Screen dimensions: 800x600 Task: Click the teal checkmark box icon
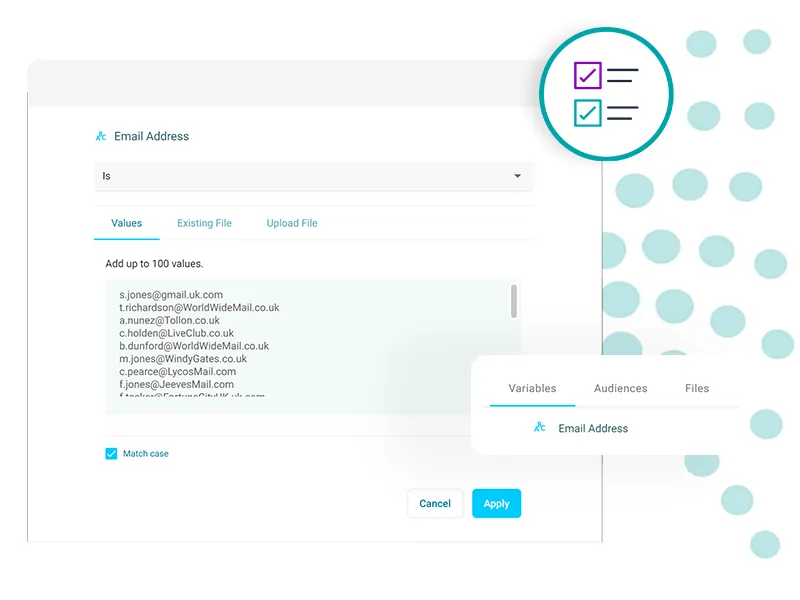[587, 112]
